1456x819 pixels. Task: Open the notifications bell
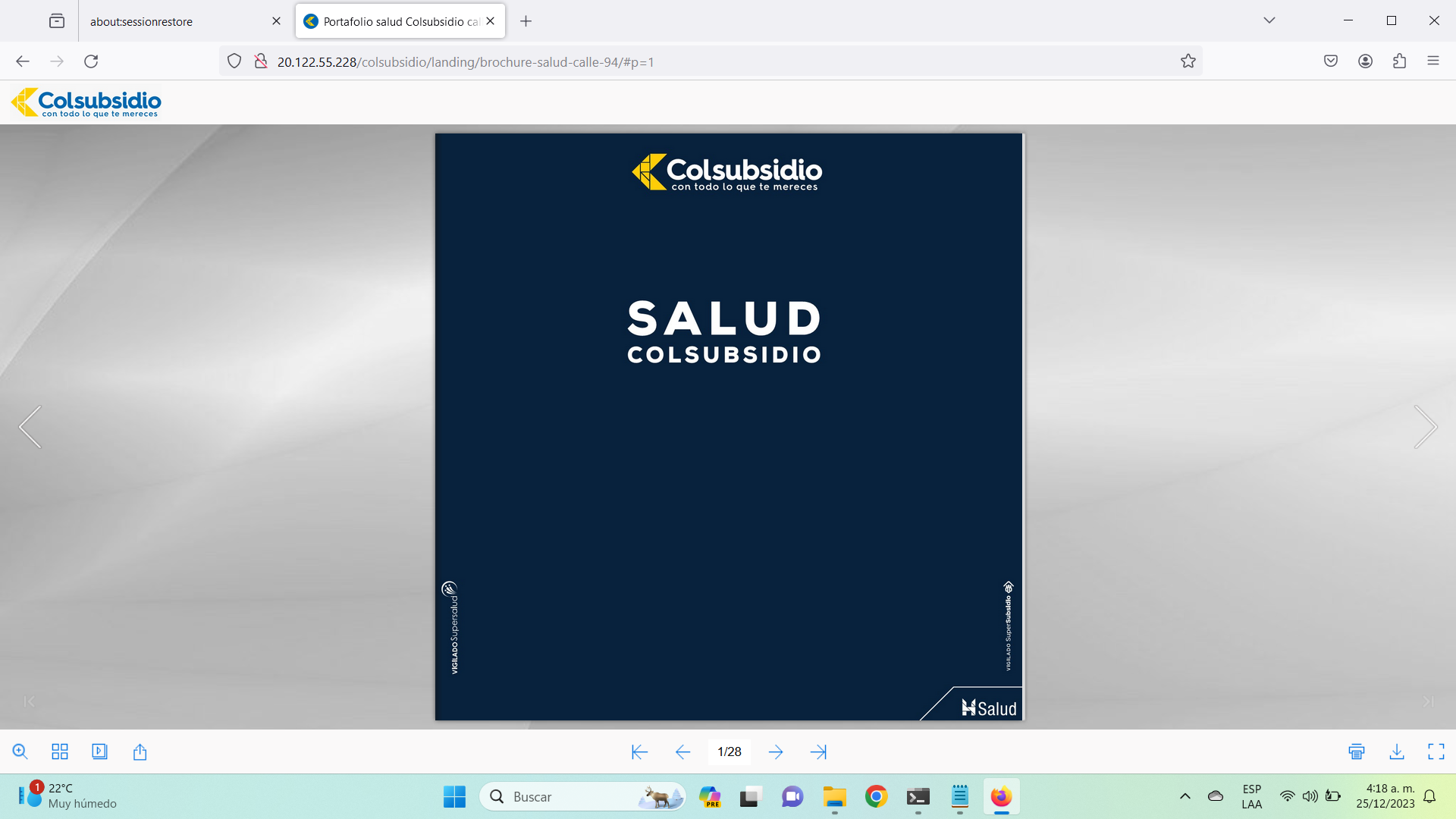coord(1429,796)
